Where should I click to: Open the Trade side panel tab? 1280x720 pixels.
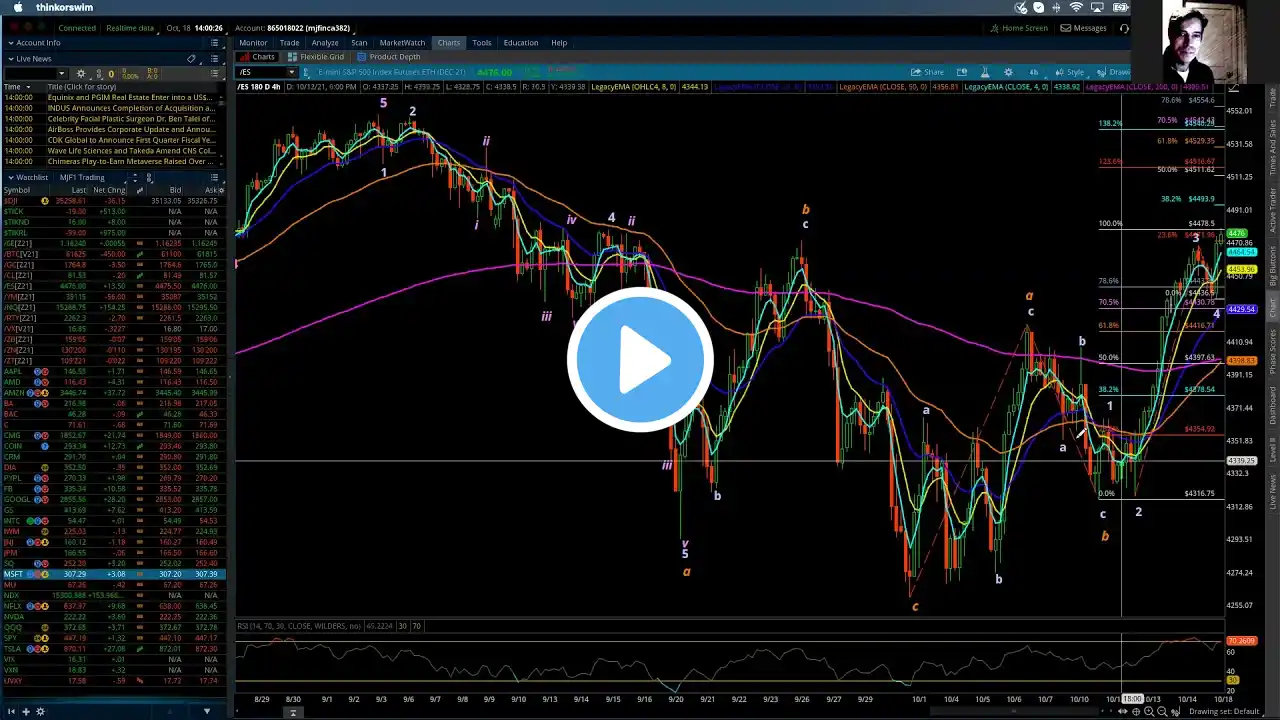1273,97
